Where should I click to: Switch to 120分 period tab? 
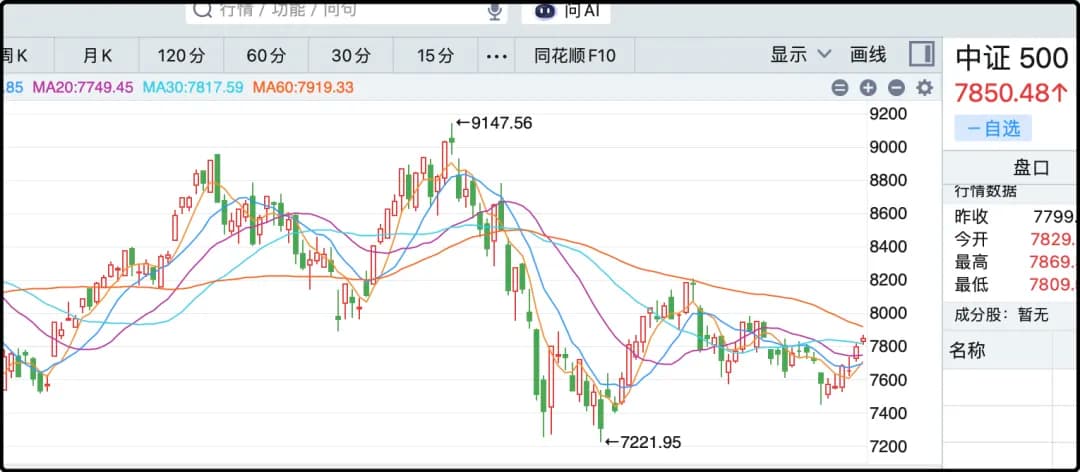tap(181, 56)
